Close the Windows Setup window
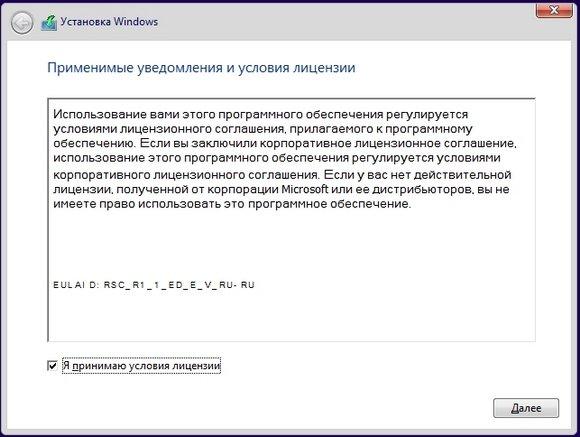This screenshot has height=437, width=580. pos(554,10)
